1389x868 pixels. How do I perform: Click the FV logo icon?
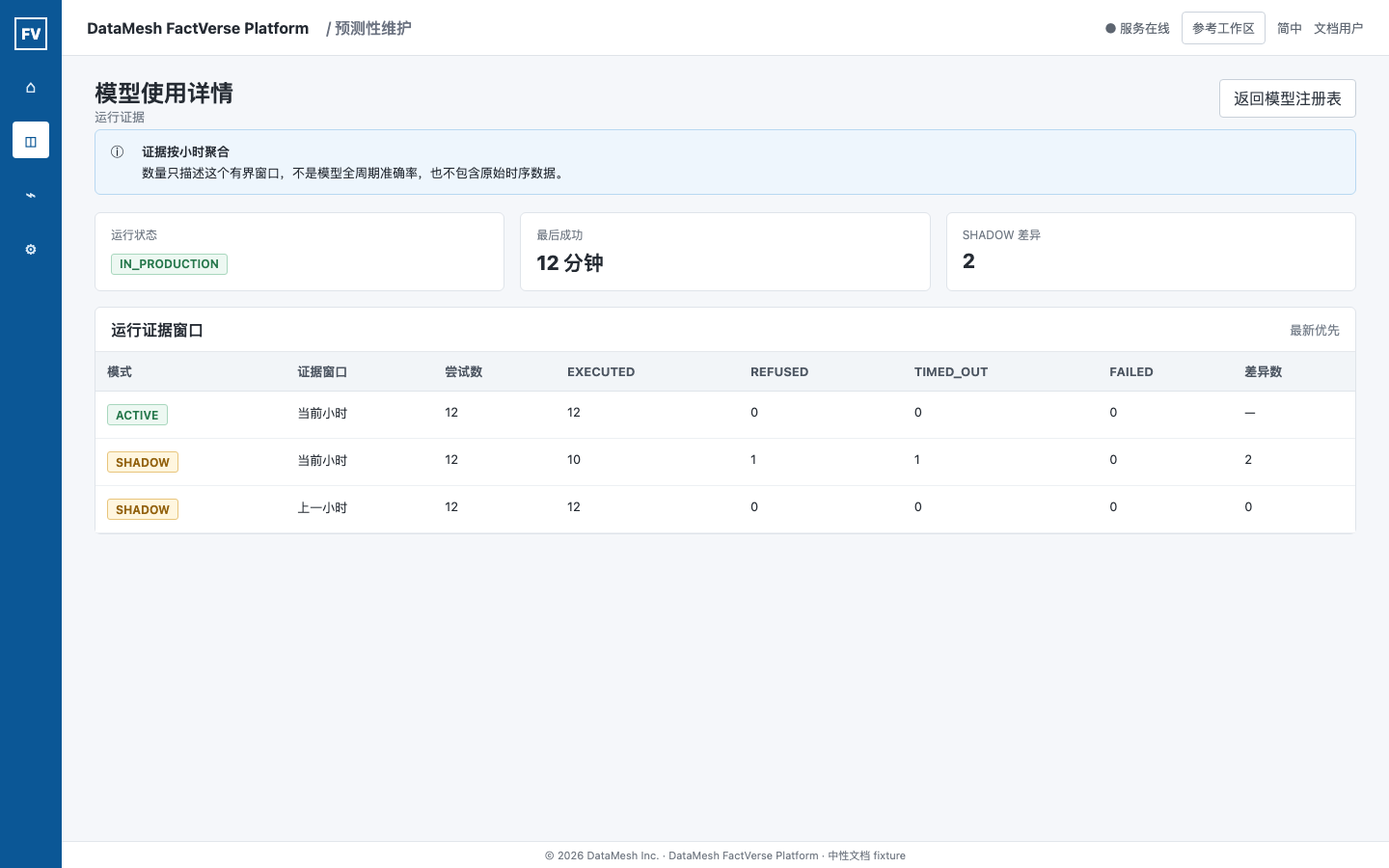(x=31, y=34)
